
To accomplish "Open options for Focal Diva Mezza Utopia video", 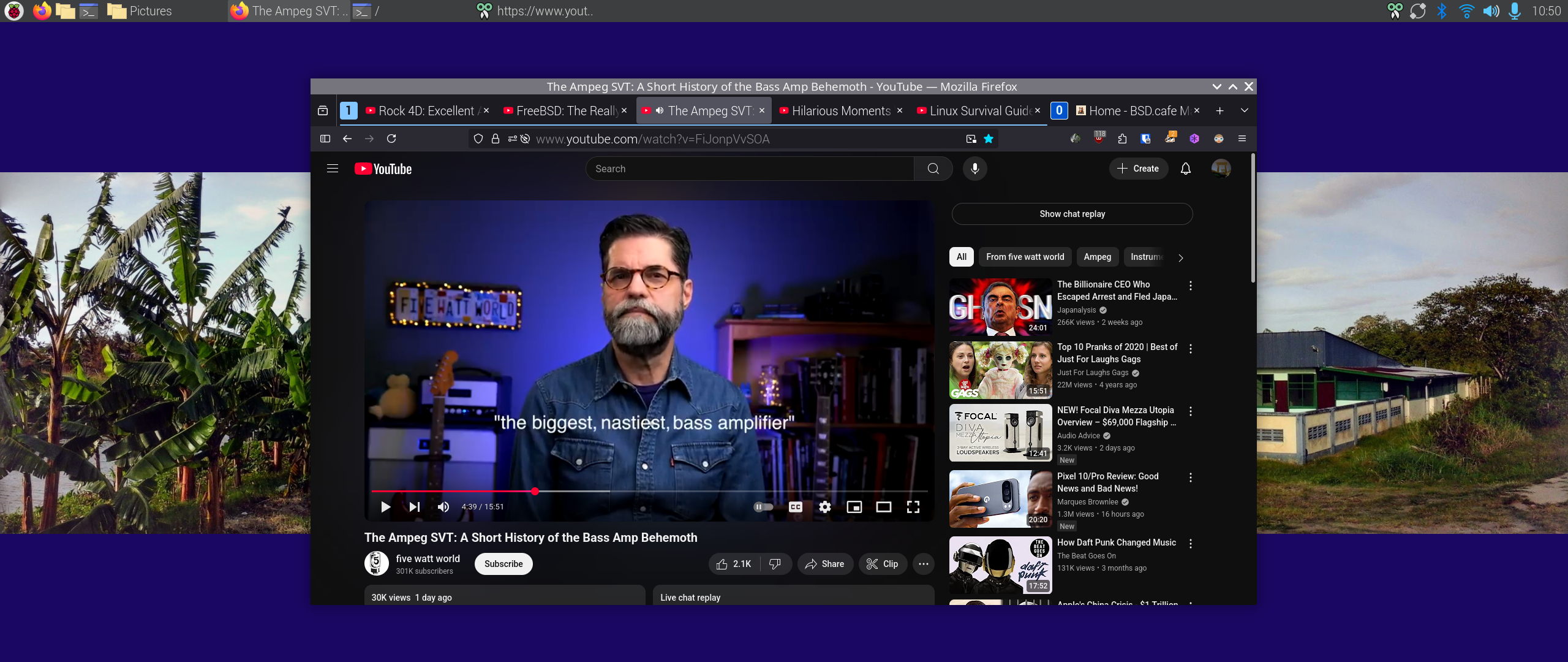I will [x=1190, y=411].
